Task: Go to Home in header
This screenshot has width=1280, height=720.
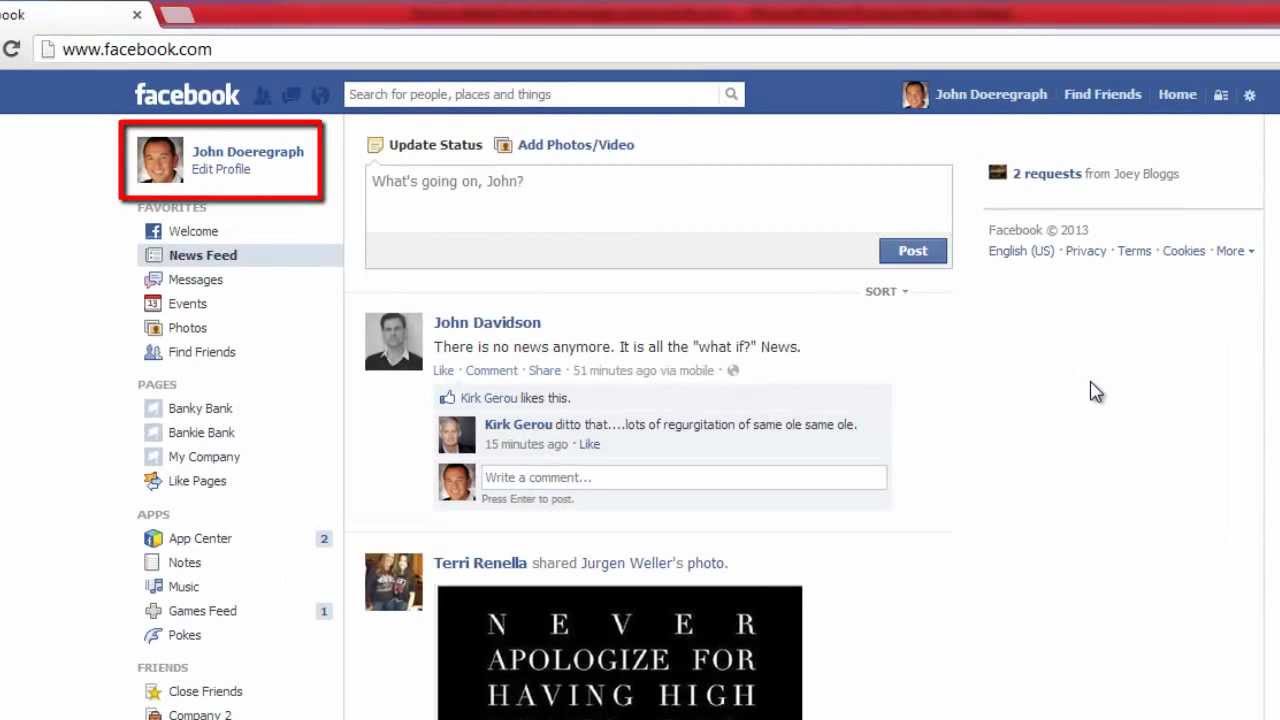Action: 1177,94
